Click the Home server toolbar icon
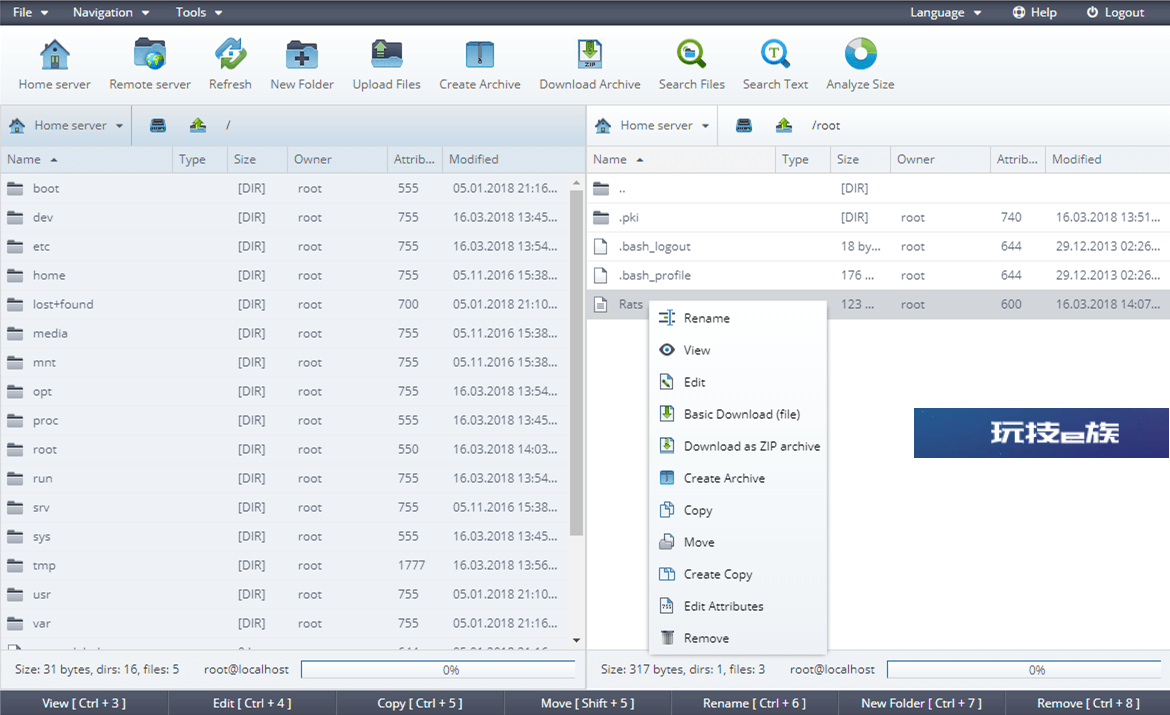 54,54
